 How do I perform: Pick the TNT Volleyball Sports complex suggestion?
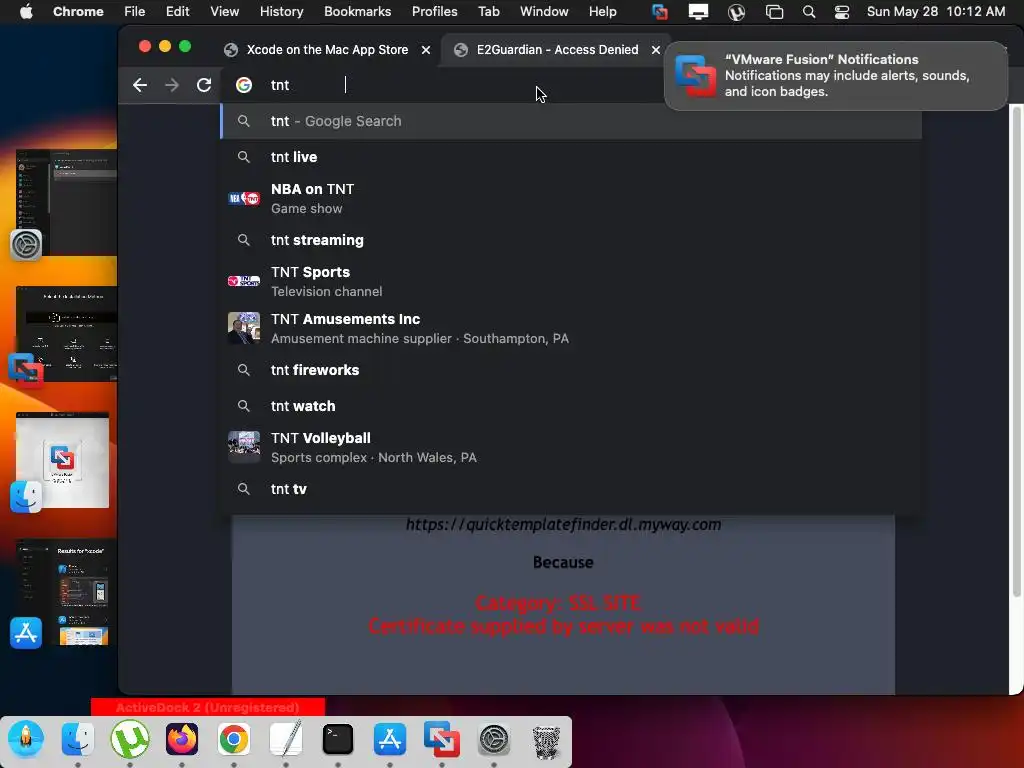571,447
